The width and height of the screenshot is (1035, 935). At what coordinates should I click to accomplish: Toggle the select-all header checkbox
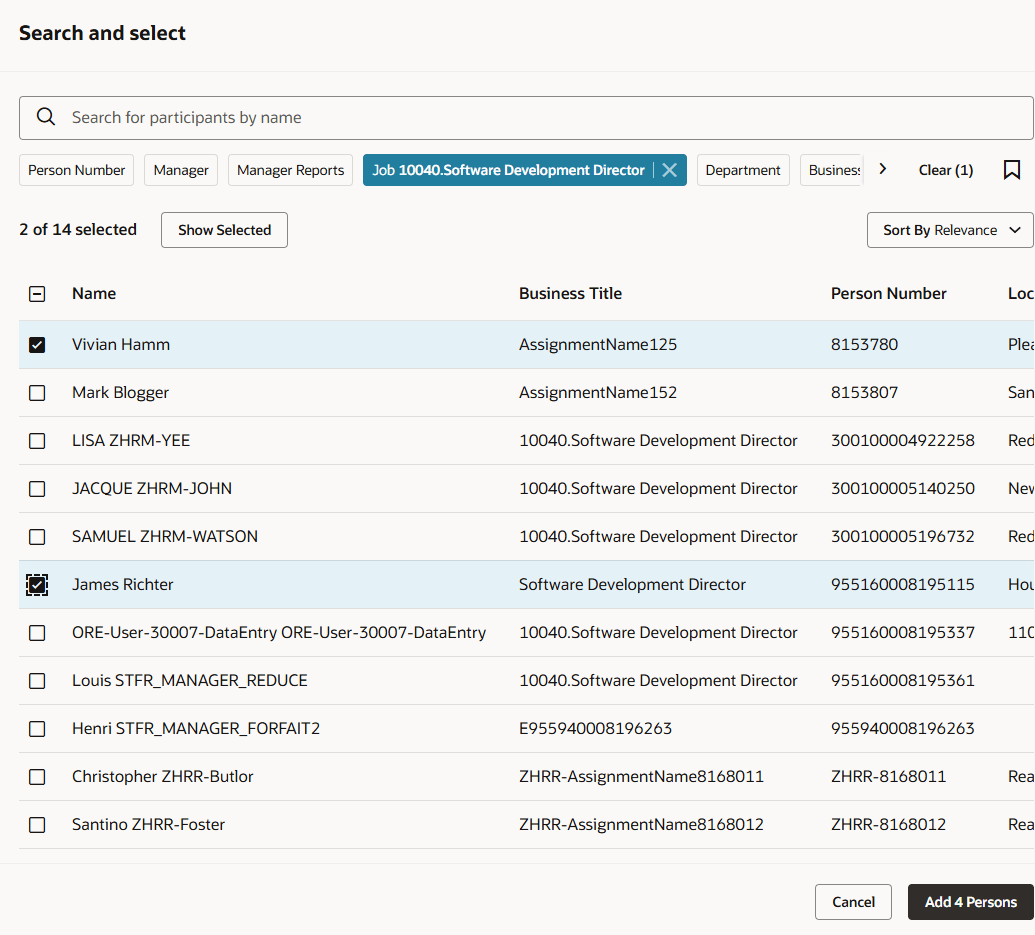(x=37, y=294)
